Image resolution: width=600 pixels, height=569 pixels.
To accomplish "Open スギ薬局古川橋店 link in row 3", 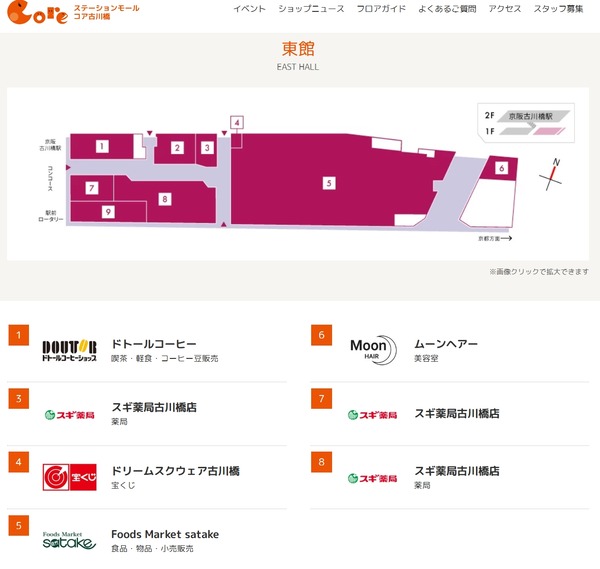I will [x=154, y=407].
